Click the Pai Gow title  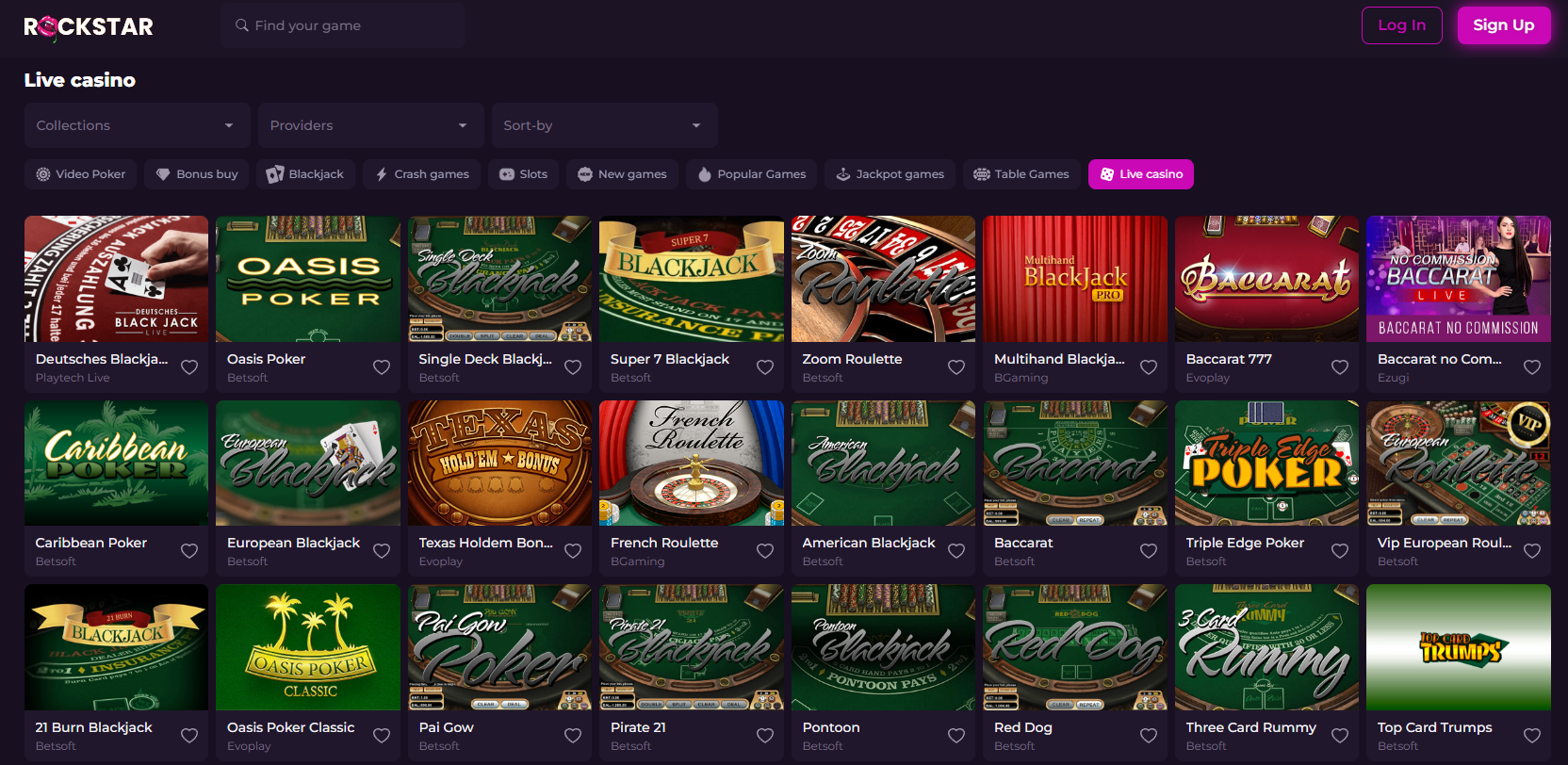coord(447,727)
